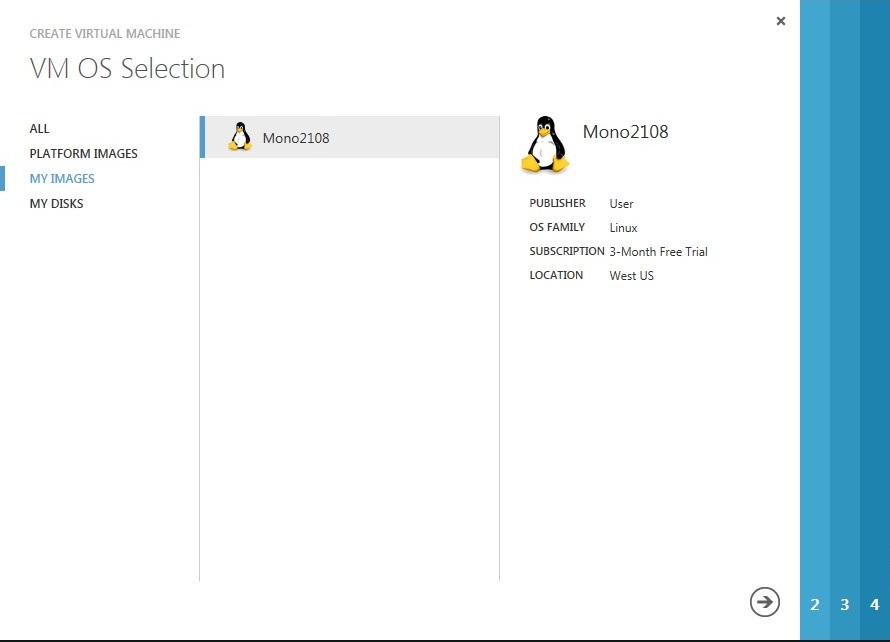
Task: Show ALL images category
Action: click(x=40, y=129)
